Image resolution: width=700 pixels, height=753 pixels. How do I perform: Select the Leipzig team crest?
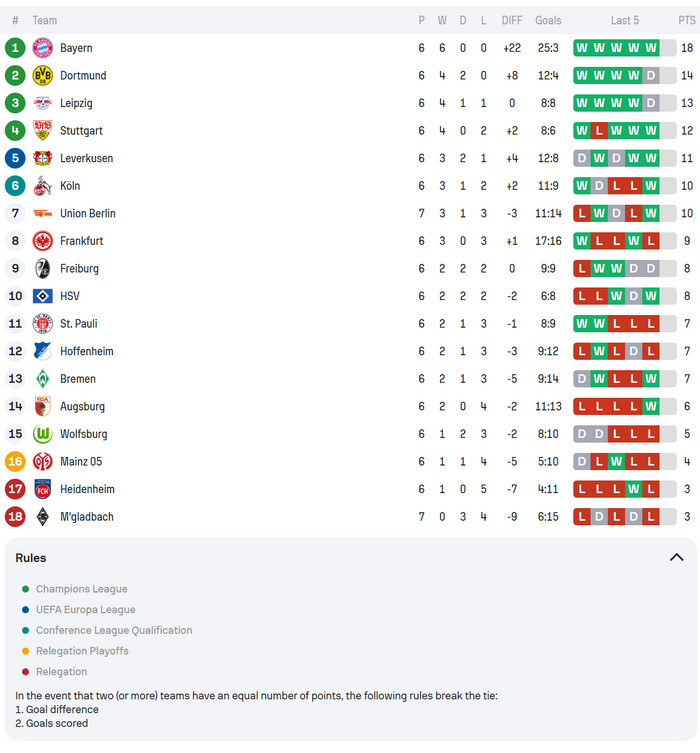point(43,103)
